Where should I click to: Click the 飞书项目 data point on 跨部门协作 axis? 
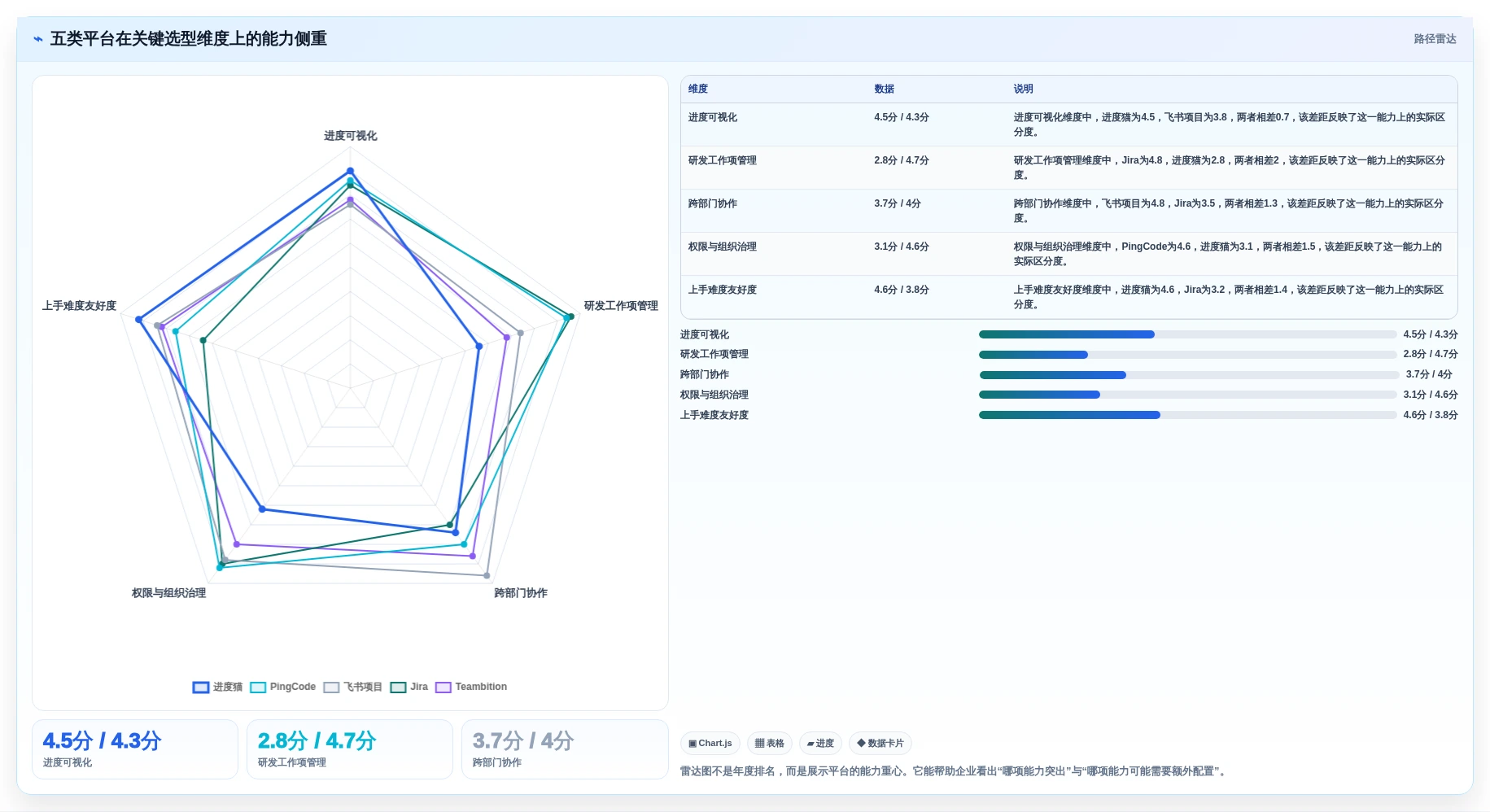pyautogui.click(x=487, y=576)
